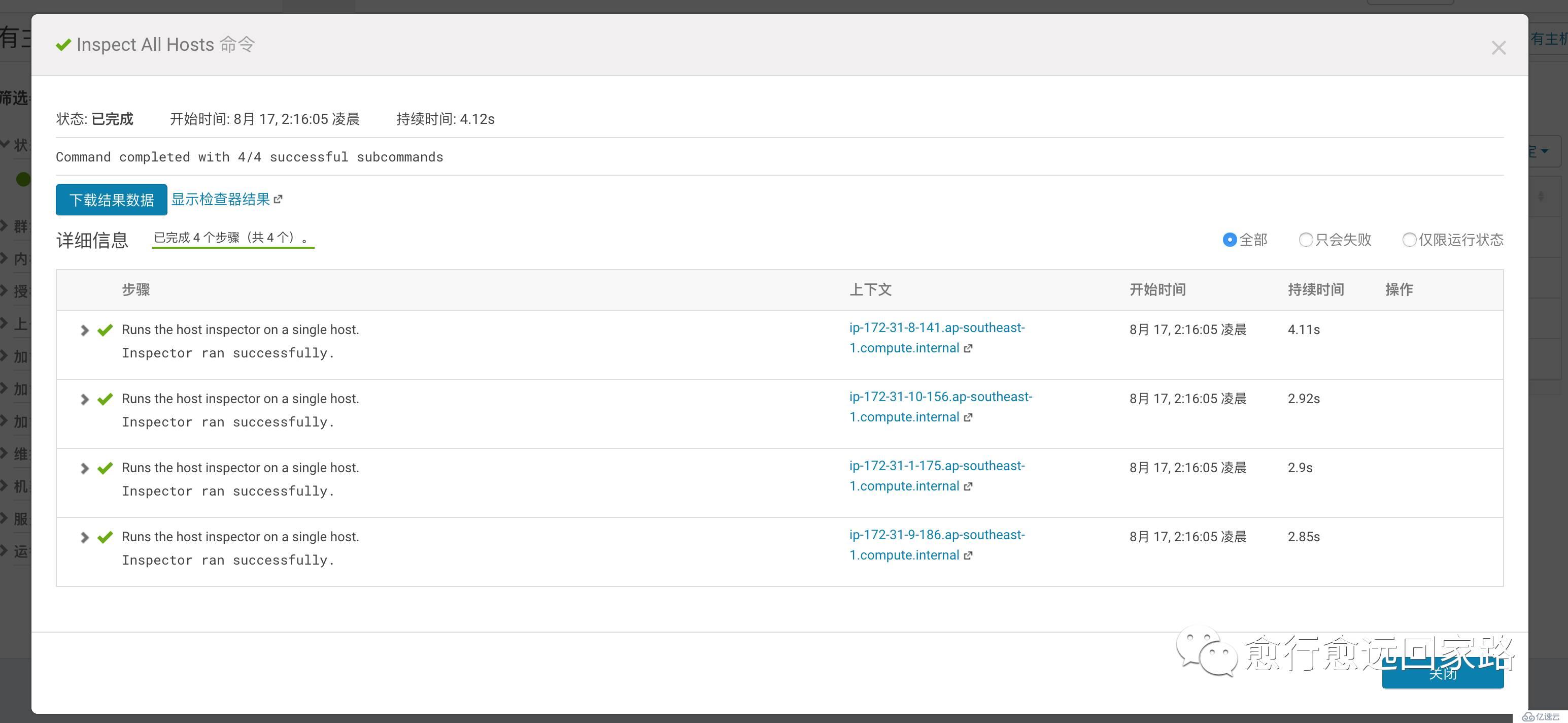Screen dimensions: 1568x723
Task: Click the green checkmark in dialog title
Action: coord(63,45)
